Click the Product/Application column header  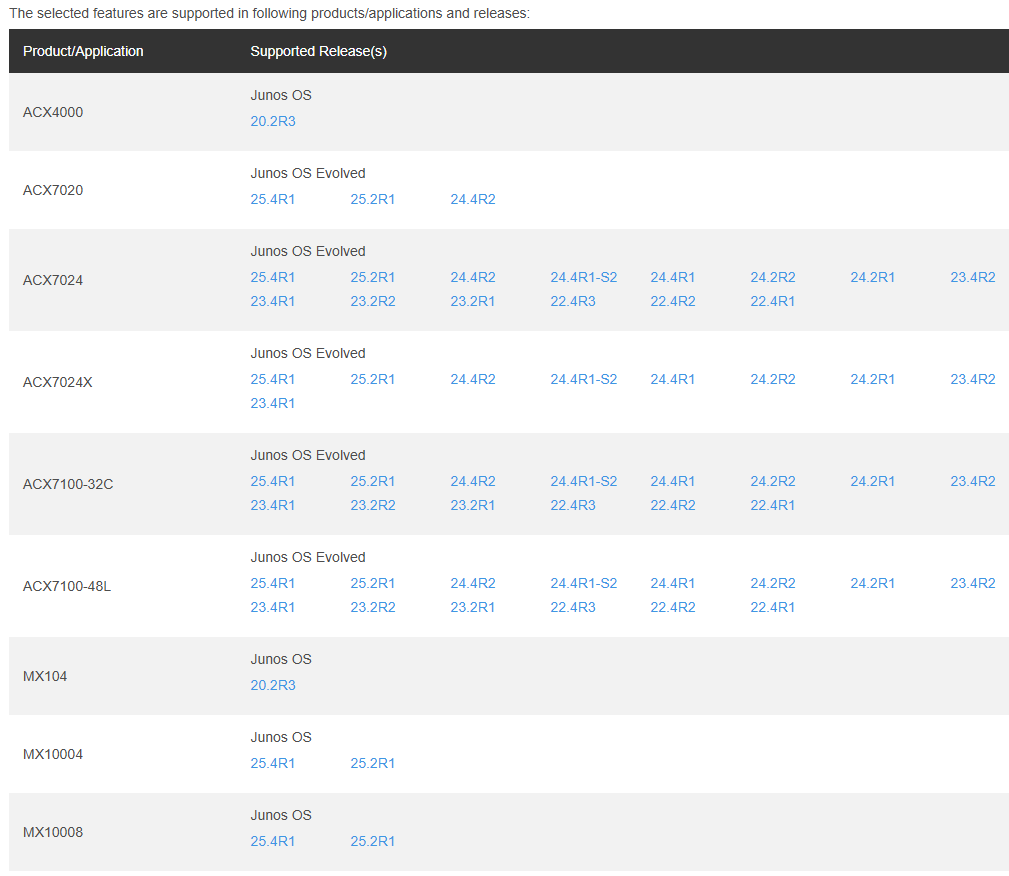(83, 51)
